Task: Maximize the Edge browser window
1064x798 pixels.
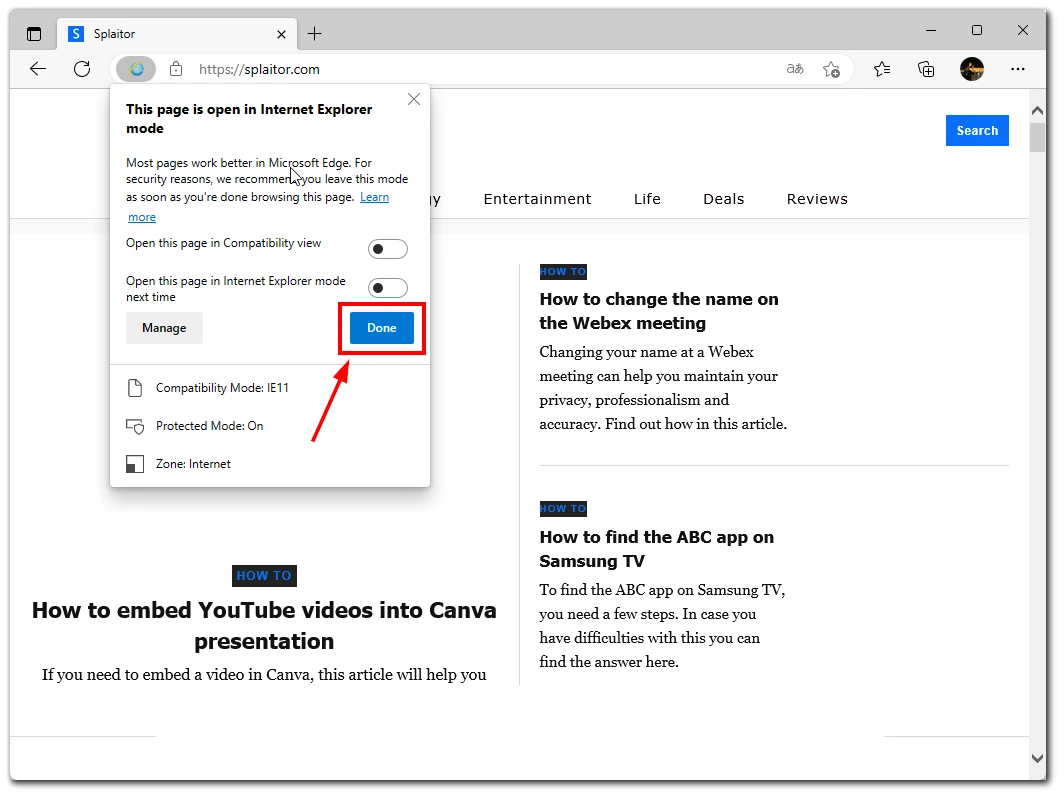Action: [x=977, y=30]
